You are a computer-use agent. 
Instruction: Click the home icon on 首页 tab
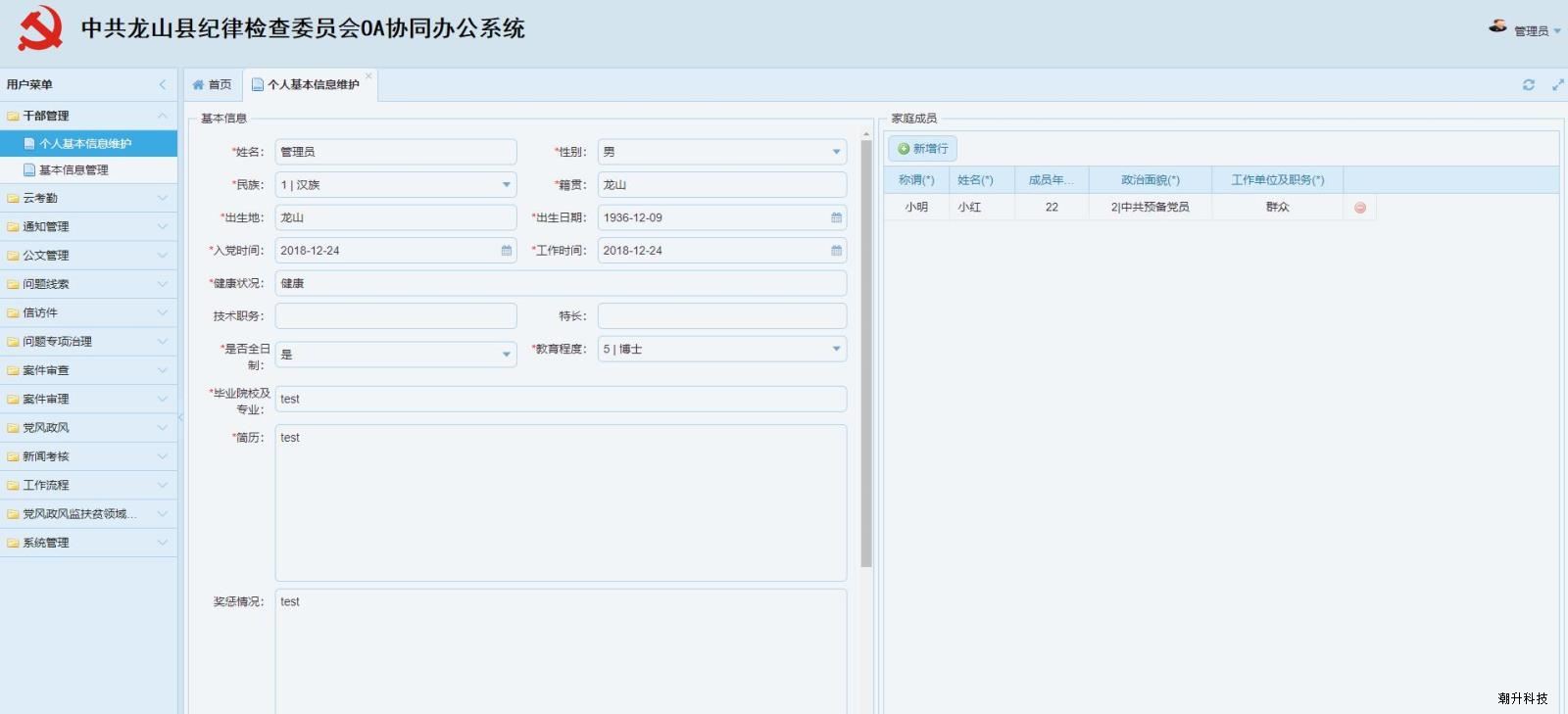tap(198, 85)
